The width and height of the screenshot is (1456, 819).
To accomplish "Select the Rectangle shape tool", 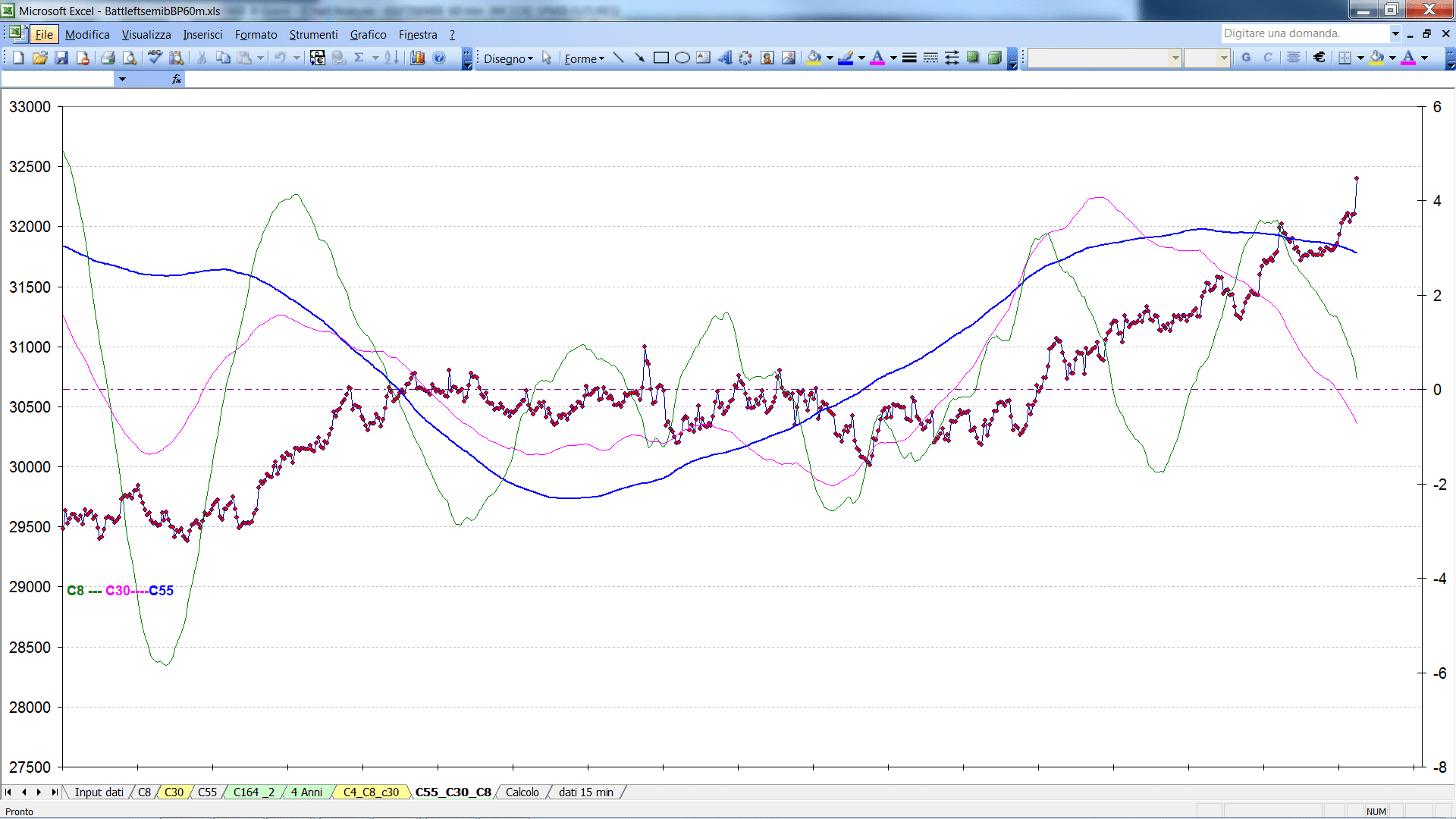I will click(x=661, y=58).
